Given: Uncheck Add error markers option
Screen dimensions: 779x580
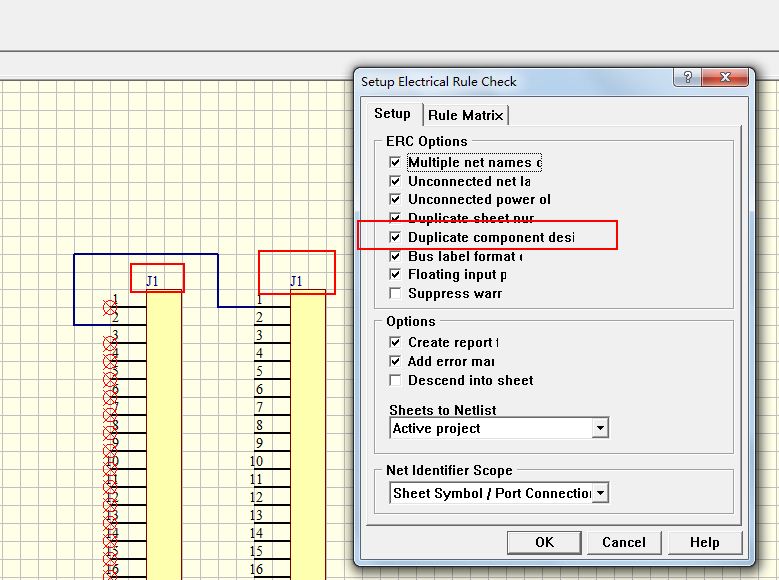Looking at the screenshot, I should point(395,361).
